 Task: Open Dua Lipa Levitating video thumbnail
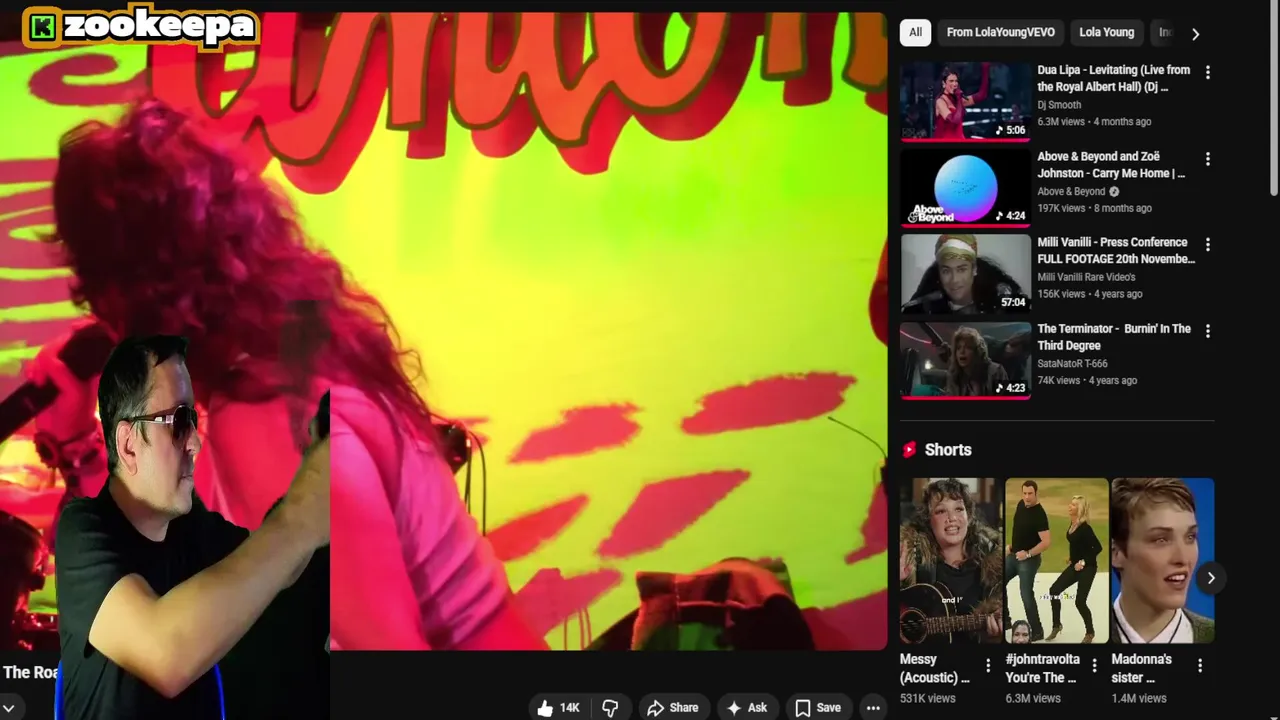coord(965,101)
